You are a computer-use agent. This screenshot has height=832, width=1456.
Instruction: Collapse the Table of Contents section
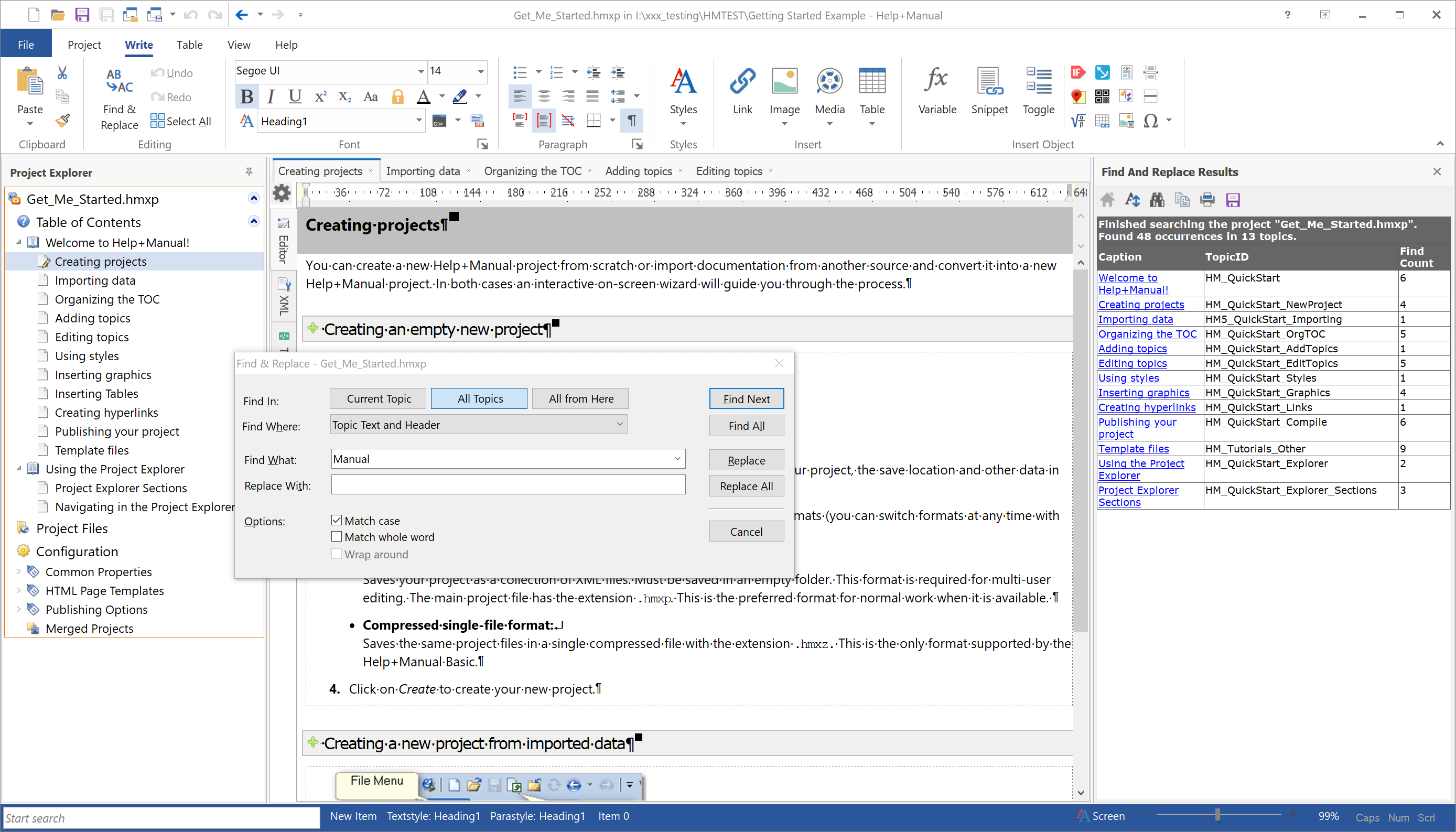point(254,221)
